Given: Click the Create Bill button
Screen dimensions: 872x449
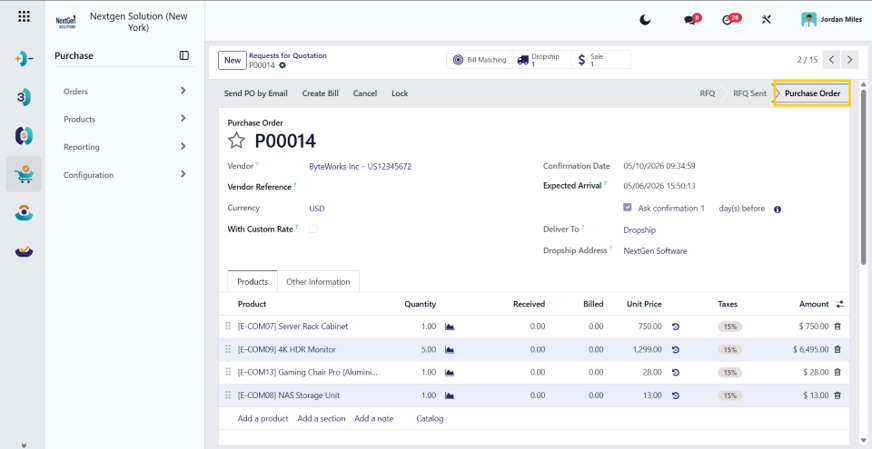Looking at the screenshot, I should [x=320, y=93].
